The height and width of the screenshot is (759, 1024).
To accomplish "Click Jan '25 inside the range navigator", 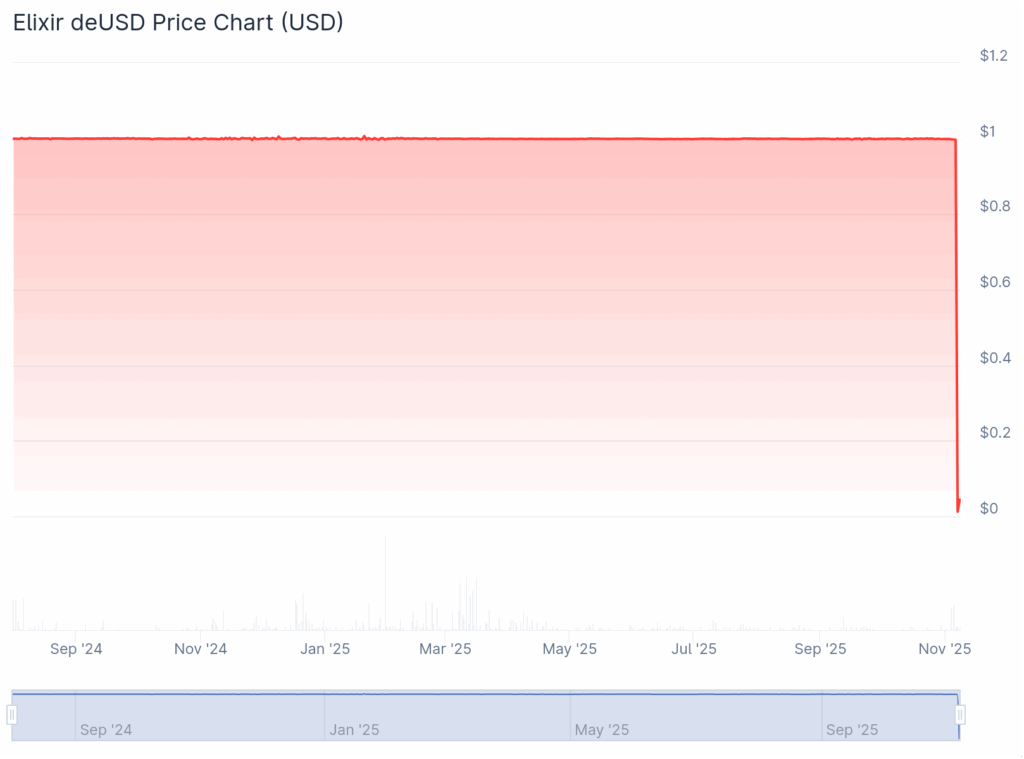I will 354,730.
